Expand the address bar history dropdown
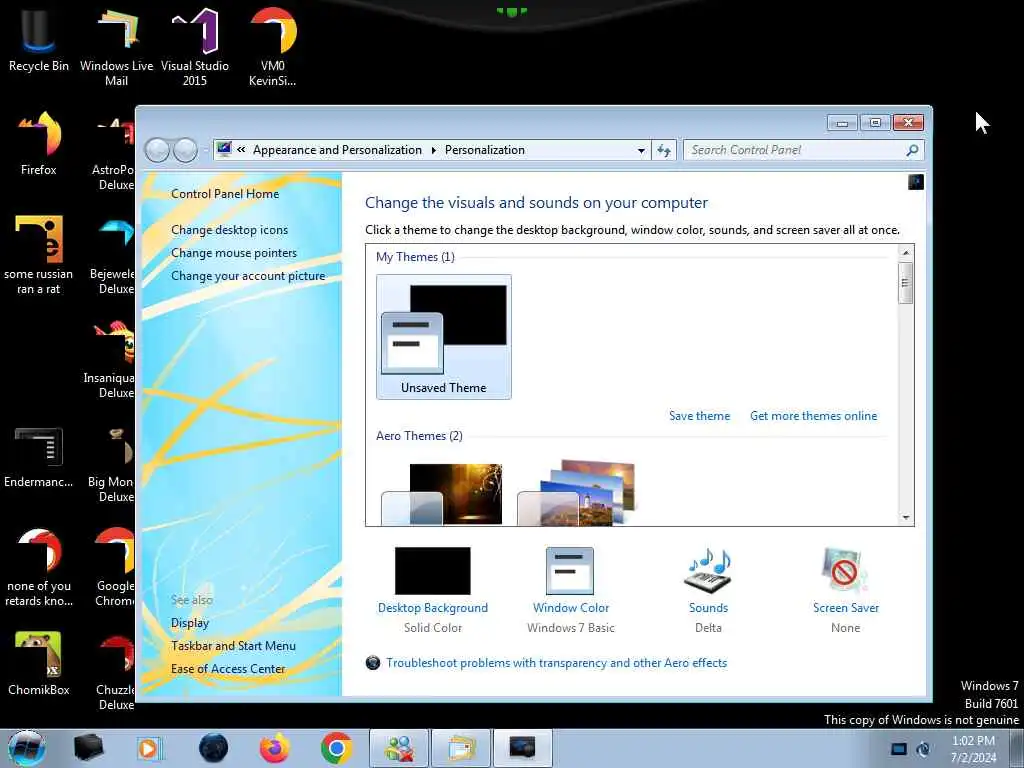 pyautogui.click(x=641, y=150)
